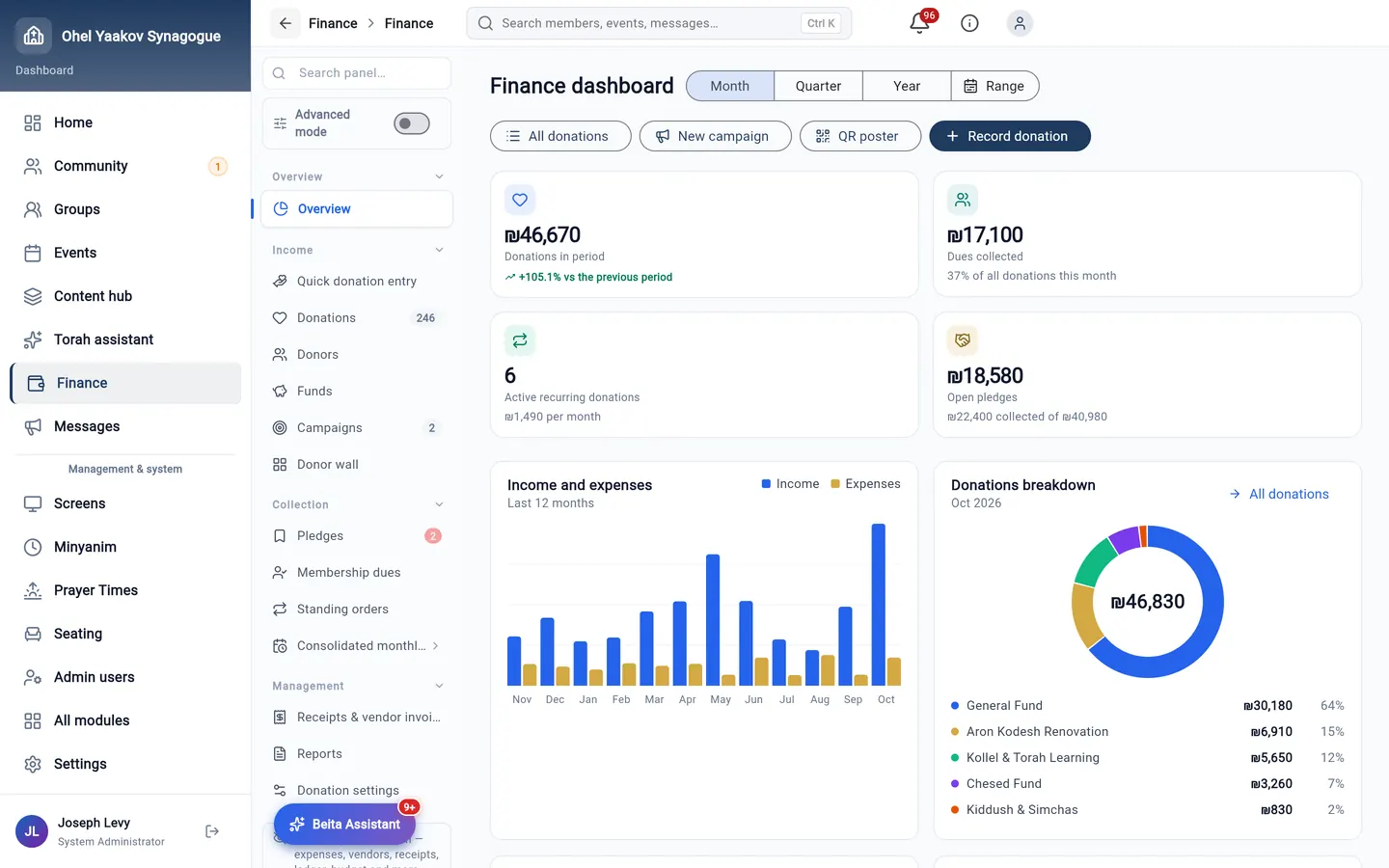The image size is (1389, 868).
Task: Click the Minyanim clock icon
Action: point(33,547)
